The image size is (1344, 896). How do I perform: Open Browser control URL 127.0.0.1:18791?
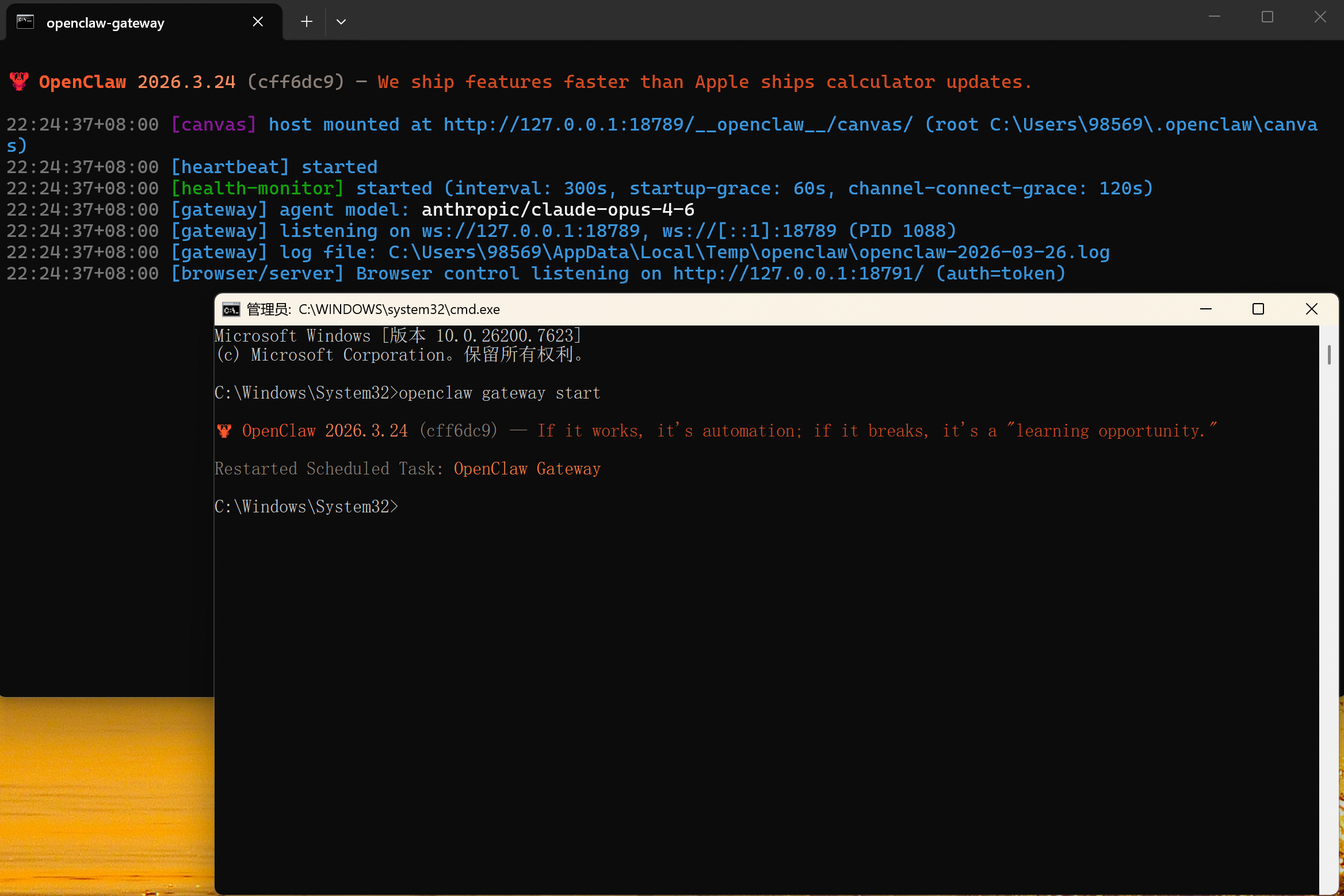tap(798, 274)
